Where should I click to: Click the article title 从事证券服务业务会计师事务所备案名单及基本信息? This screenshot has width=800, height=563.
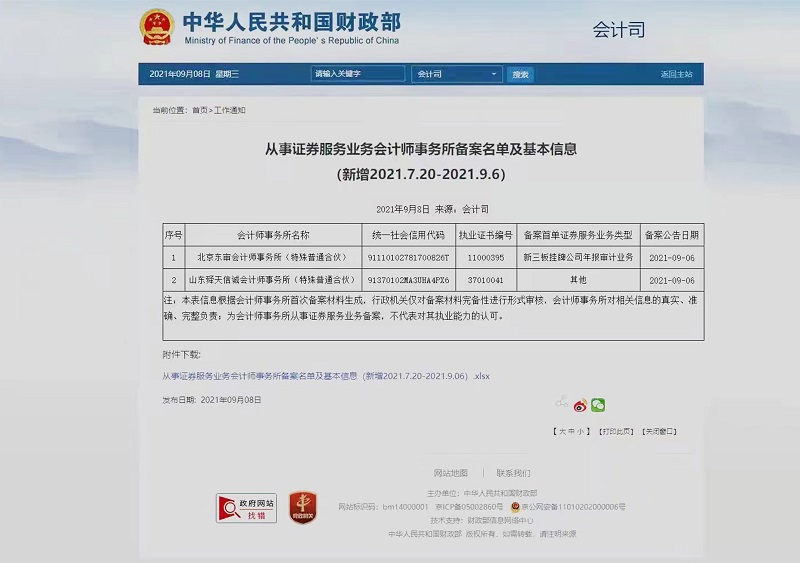420,150
